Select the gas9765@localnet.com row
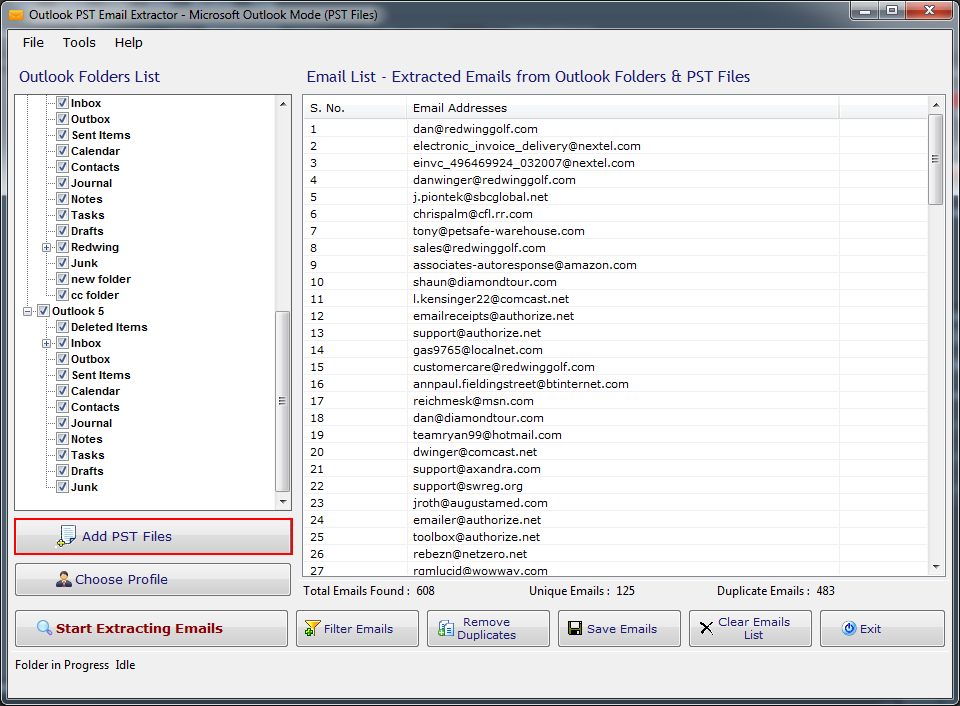Screen dimensions: 960x706 click(x=615, y=350)
